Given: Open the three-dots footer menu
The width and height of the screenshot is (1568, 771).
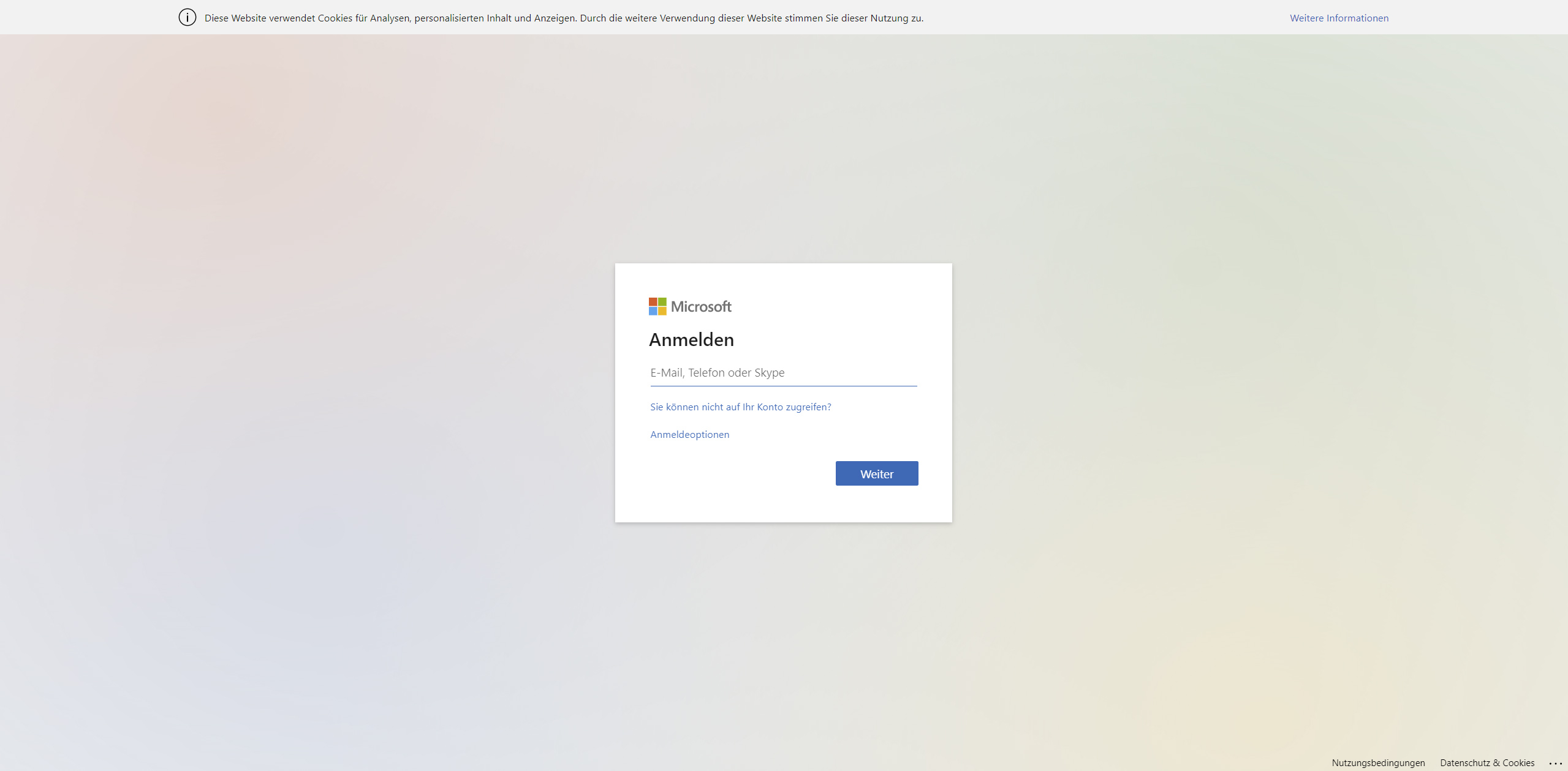Looking at the screenshot, I should 1556,763.
